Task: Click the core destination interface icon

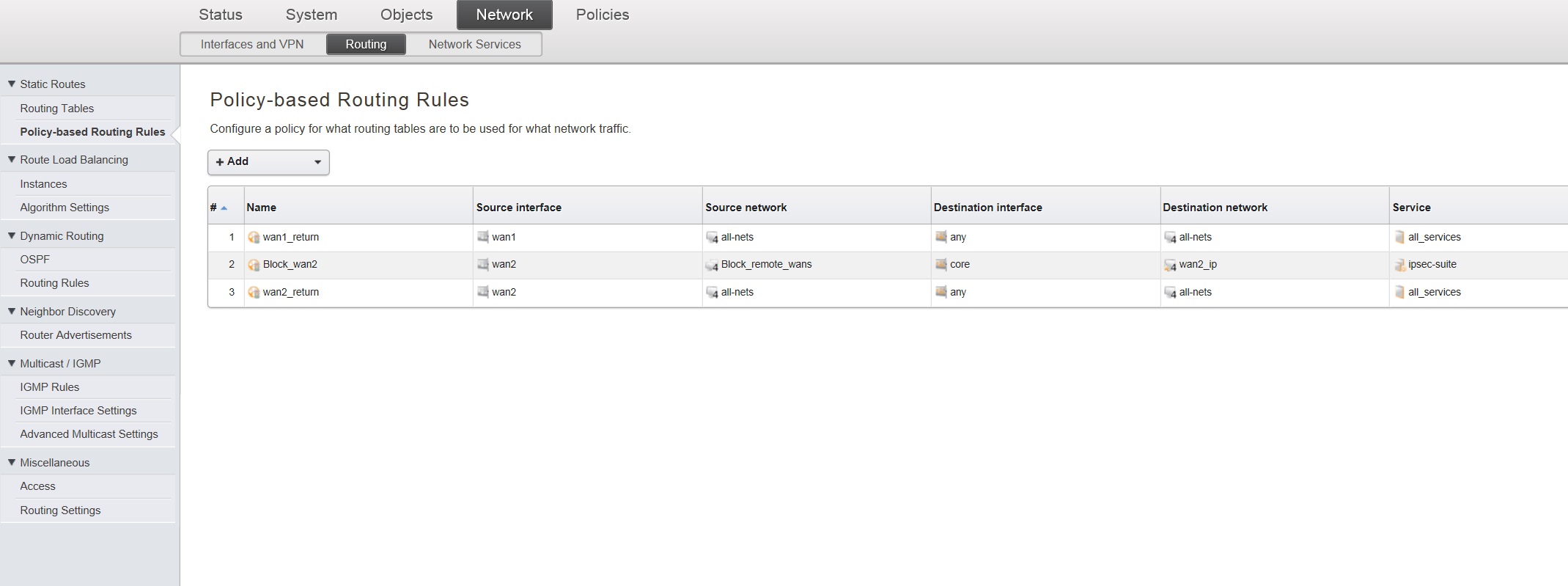Action: (941, 264)
